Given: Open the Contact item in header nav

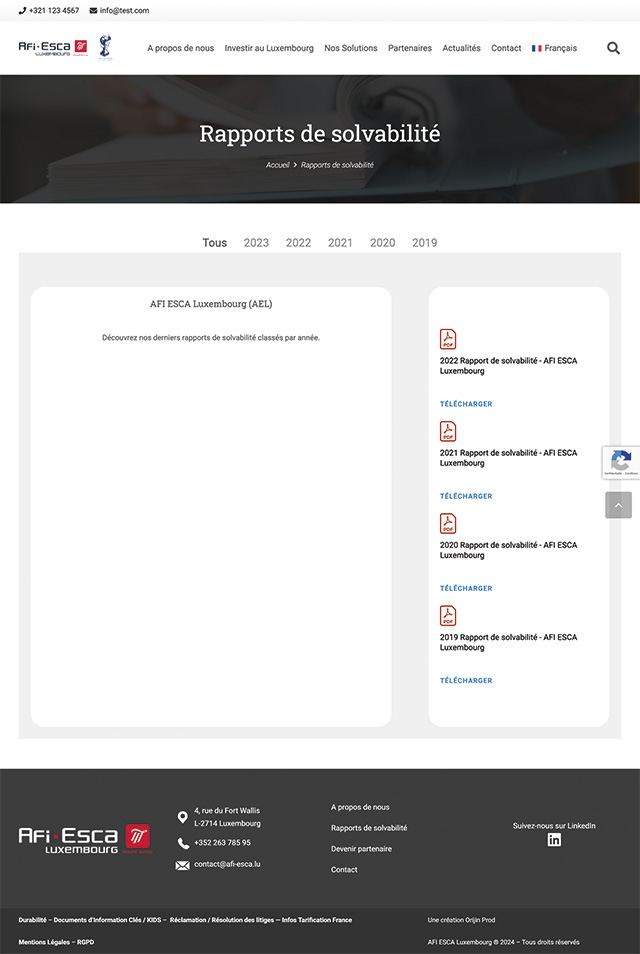Looking at the screenshot, I should point(506,48).
